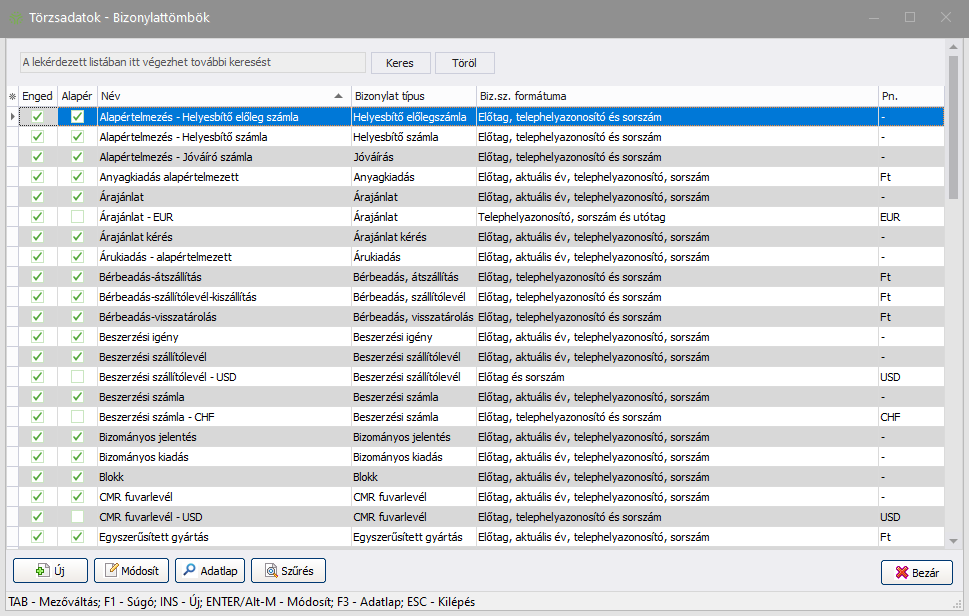Image resolution: width=969 pixels, height=616 pixels.
Task: Uncheck the Enged checkbox for the Blokk row
Action: click(x=38, y=477)
